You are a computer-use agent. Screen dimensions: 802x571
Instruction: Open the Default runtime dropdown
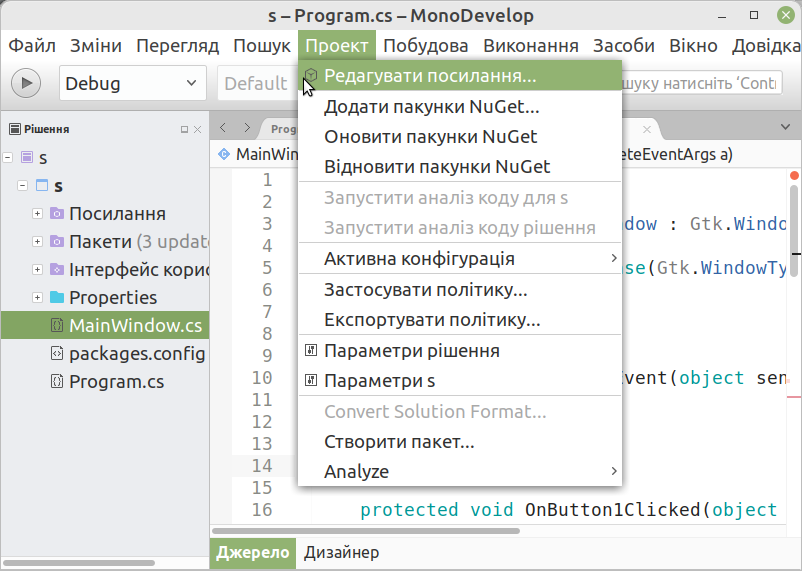(258, 83)
